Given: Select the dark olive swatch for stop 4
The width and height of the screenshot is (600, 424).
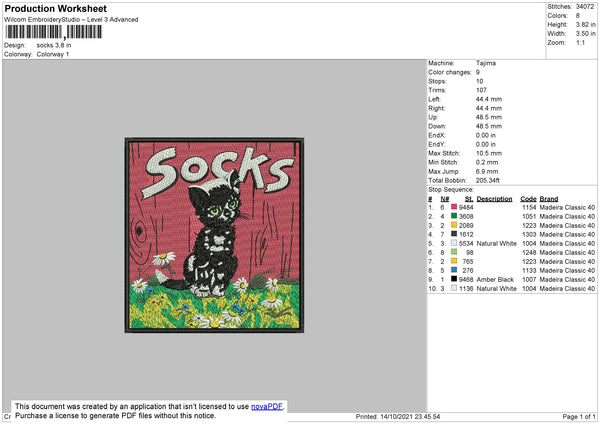Looking at the screenshot, I should [454, 234].
